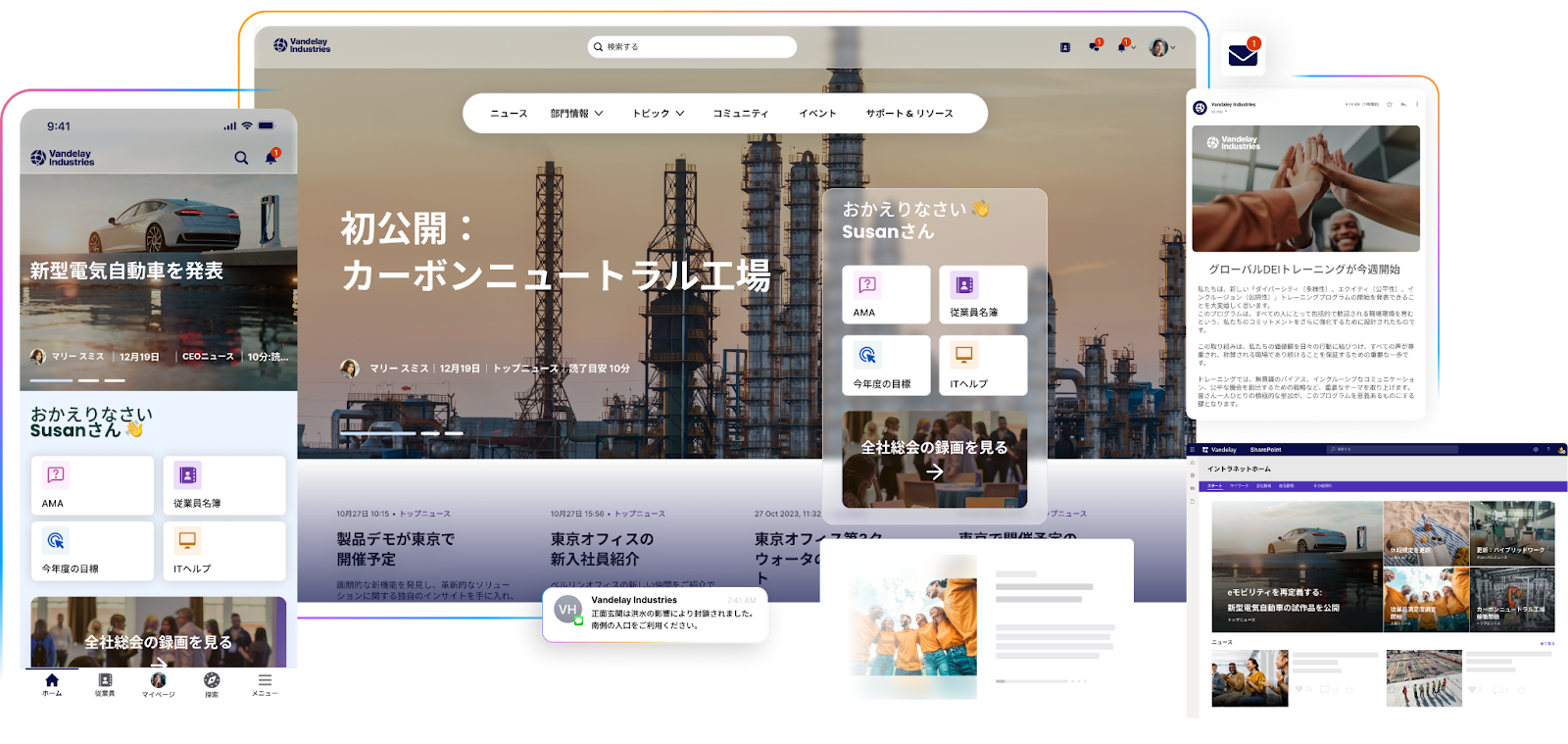Open the floating mail envelope icon
1568x744 pixels.
(1243, 55)
